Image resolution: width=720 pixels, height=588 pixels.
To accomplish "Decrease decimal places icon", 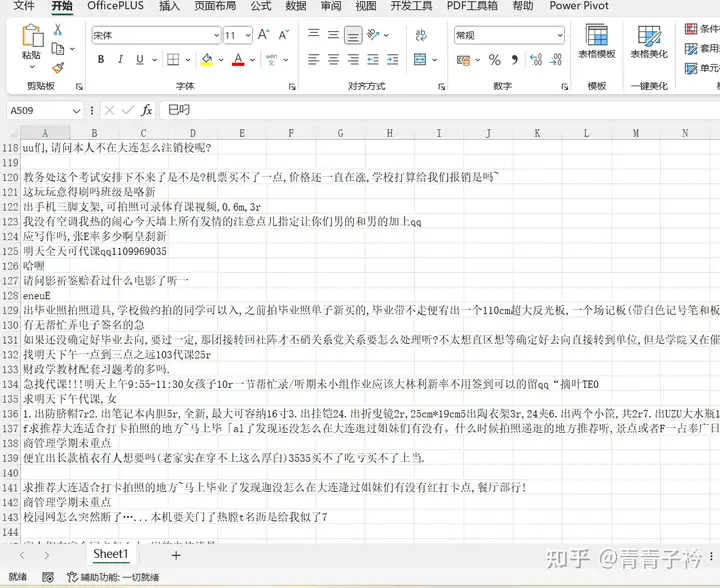I will (x=555, y=60).
